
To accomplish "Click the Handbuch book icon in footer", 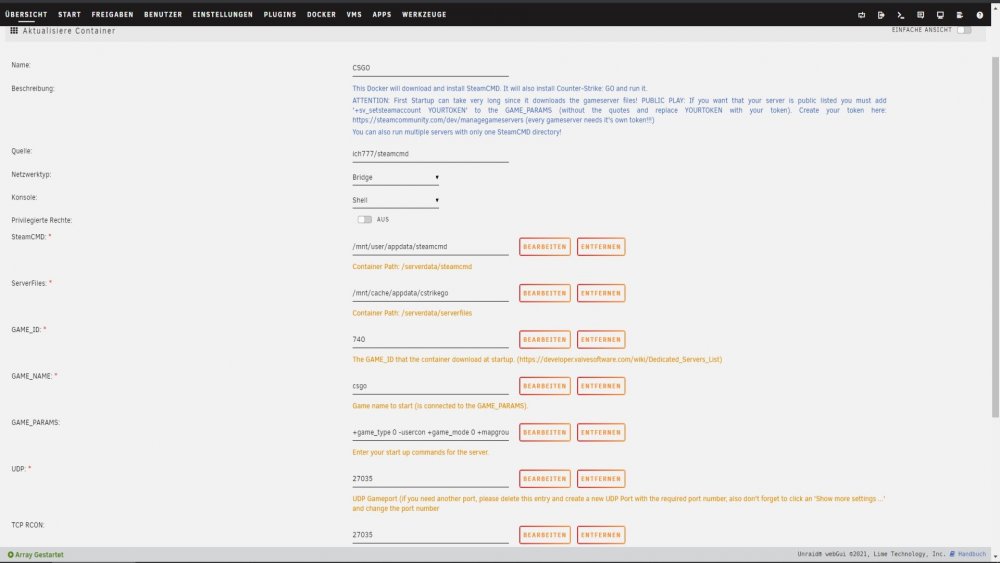I will [952, 554].
